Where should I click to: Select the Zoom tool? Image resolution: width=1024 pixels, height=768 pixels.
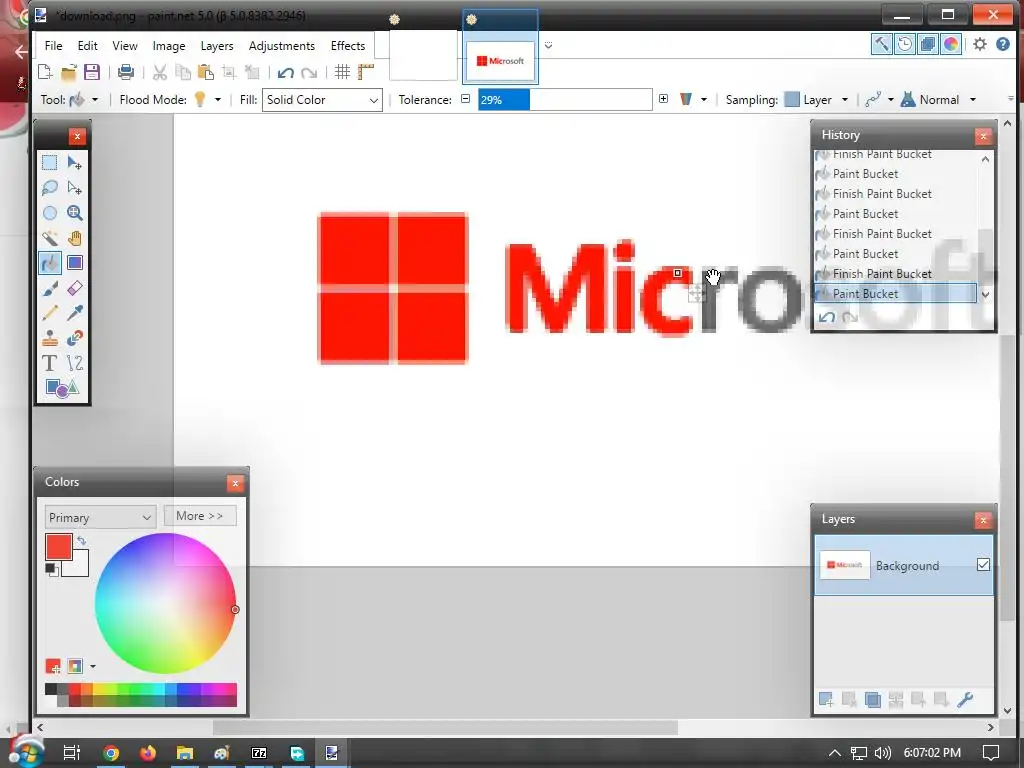click(74, 213)
